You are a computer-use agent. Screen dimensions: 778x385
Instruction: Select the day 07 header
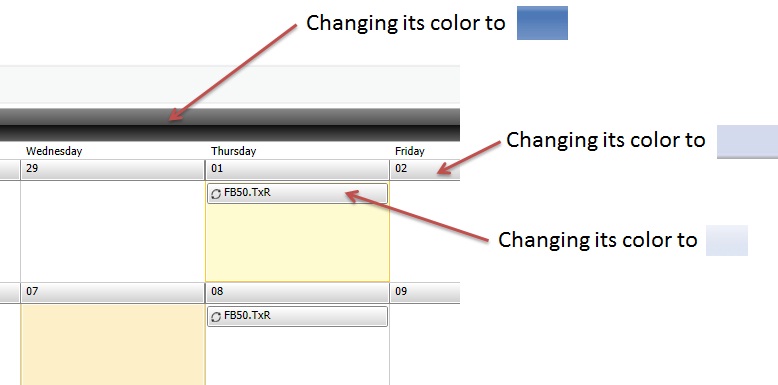[x=113, y=293]
